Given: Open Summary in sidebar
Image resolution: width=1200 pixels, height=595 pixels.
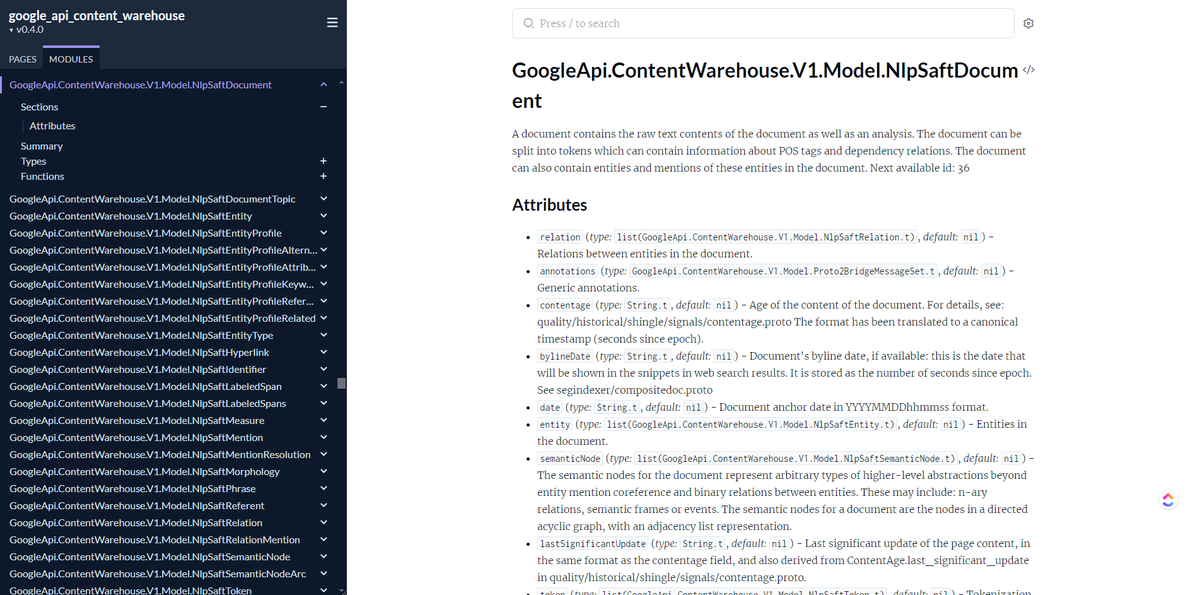Looking at the screenshot, I should click(41, 146).
